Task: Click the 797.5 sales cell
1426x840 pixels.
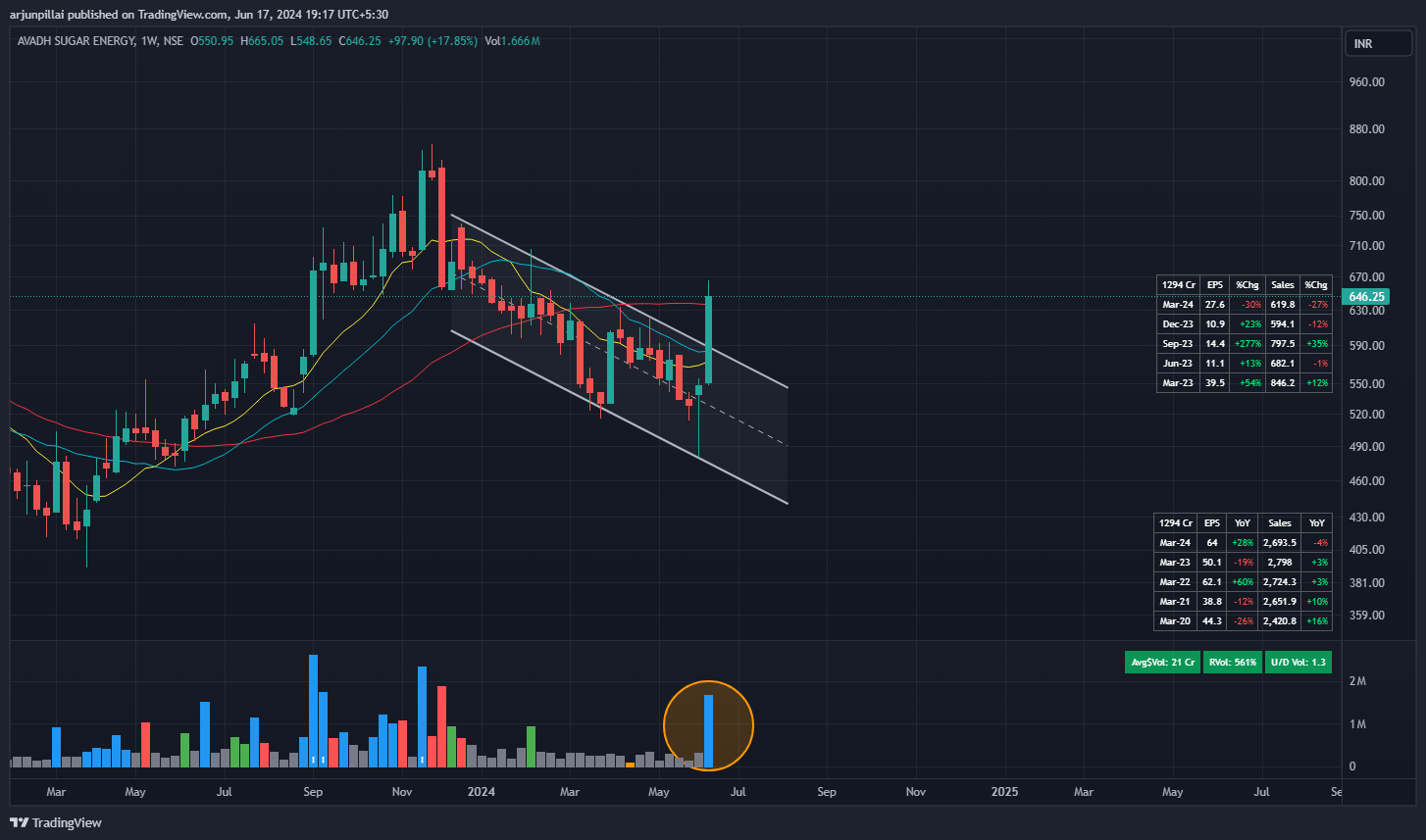Action: 1283,343
